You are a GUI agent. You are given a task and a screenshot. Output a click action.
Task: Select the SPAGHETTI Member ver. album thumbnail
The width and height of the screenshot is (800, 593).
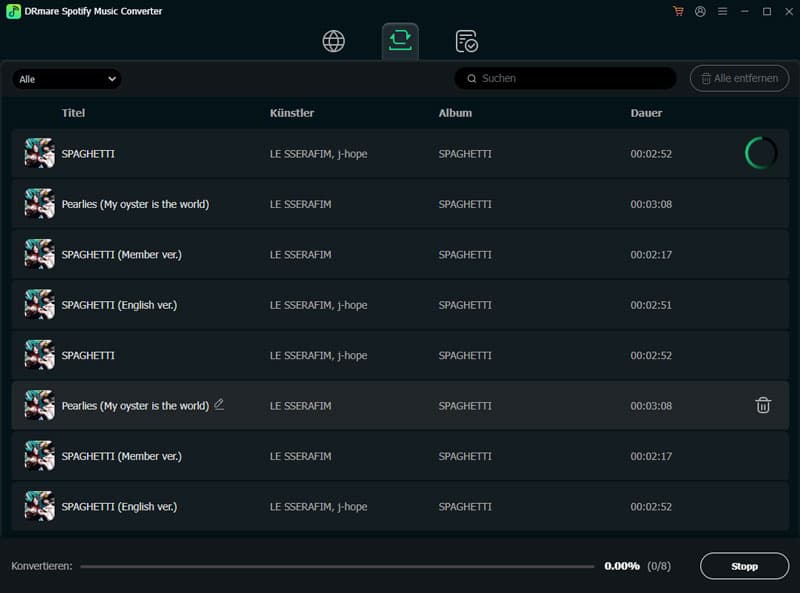pos(40,254)
